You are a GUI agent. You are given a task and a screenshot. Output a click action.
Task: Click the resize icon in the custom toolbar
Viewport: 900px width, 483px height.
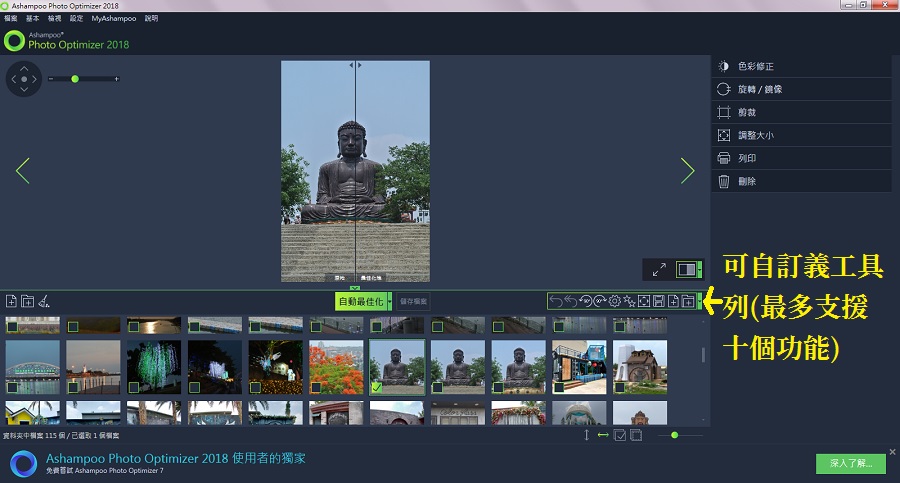point(644,301)
